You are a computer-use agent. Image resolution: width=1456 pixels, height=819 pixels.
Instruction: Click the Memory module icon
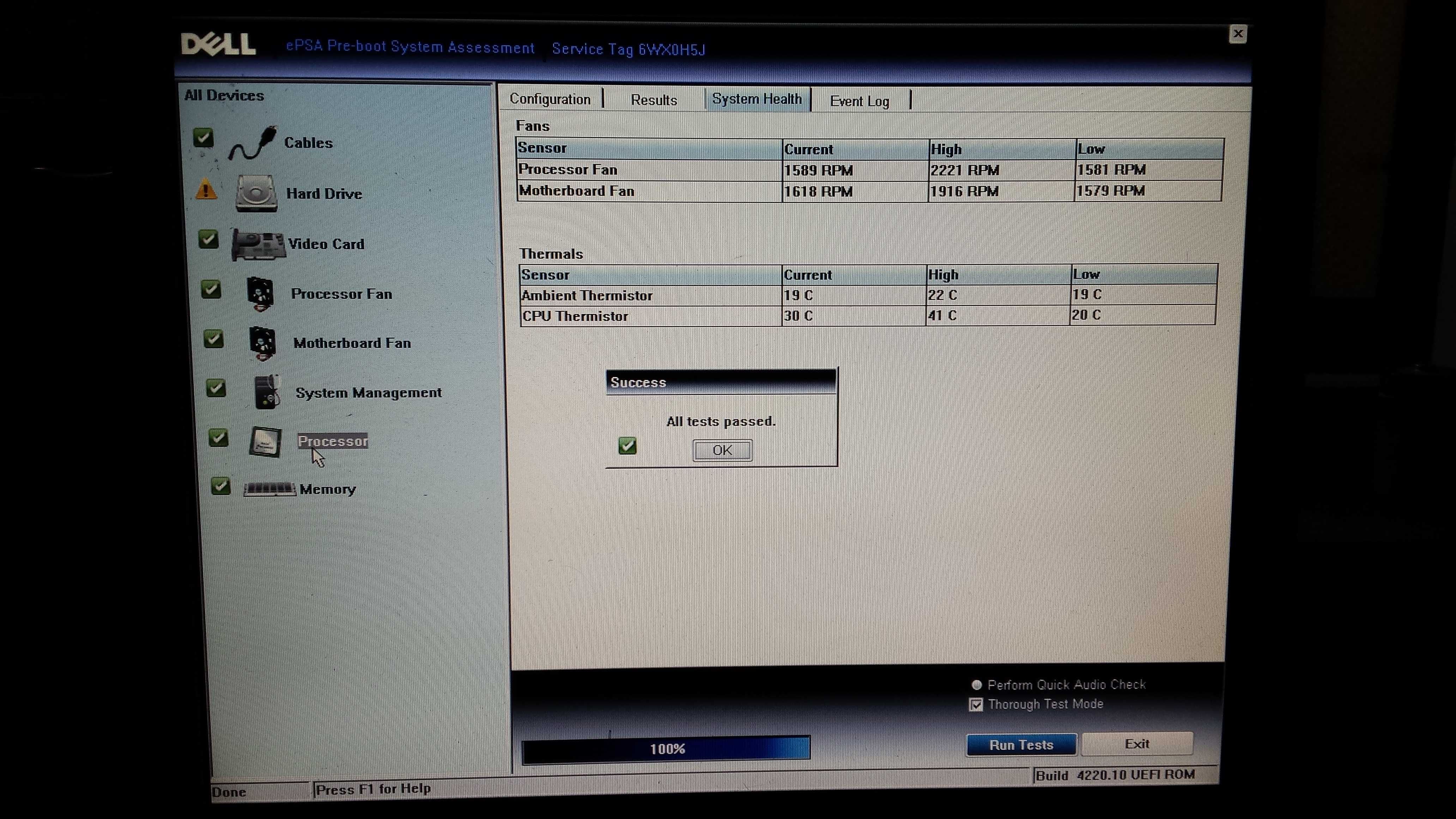(269, 489)
